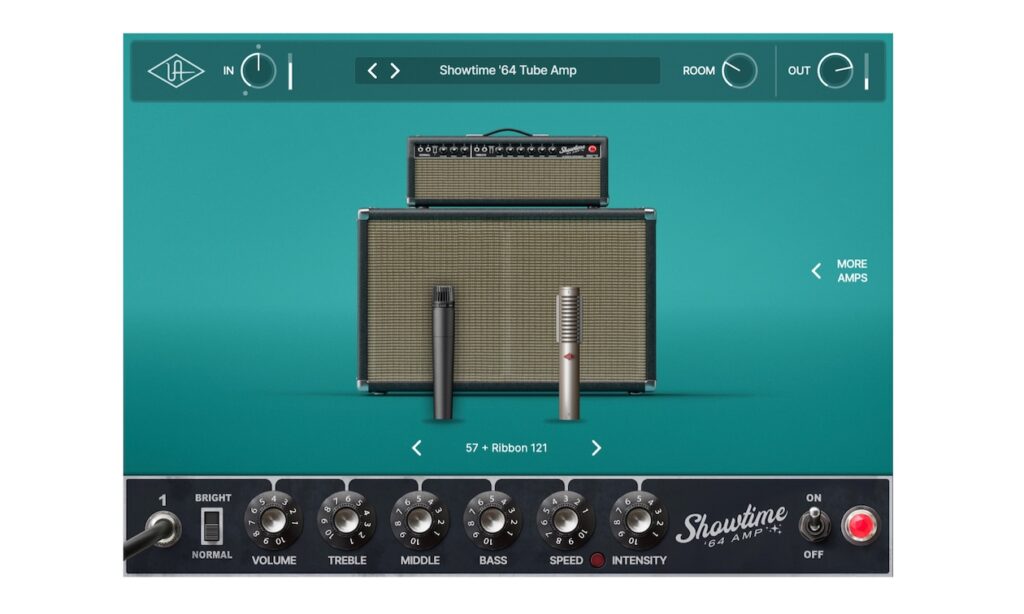Click the Universal Audio logo icon
The height and width of the screenshot is (614, 1024).
(176, 71)
